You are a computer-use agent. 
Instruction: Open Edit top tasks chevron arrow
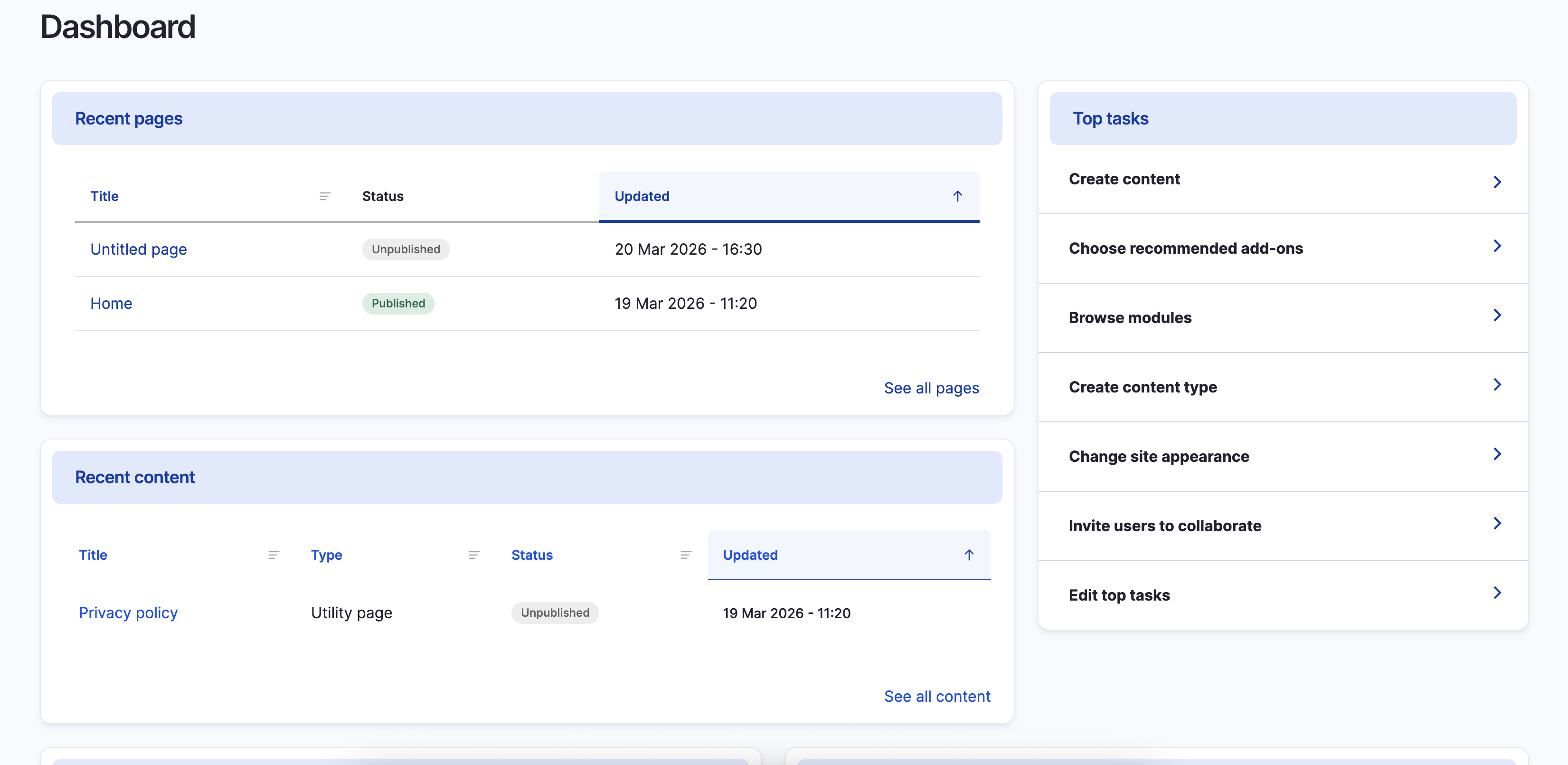(1497, 593)
